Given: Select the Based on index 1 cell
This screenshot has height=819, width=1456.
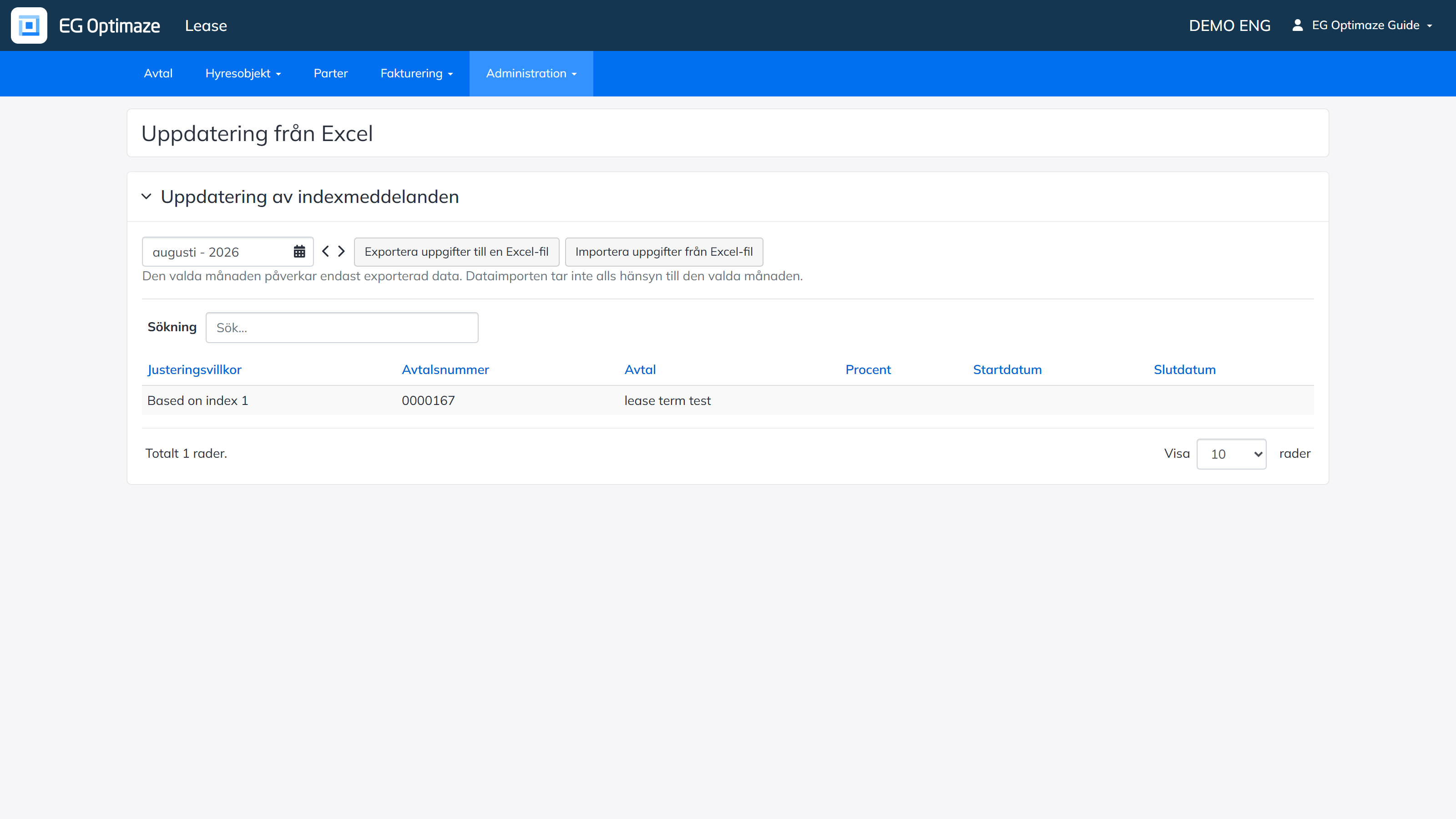Looking at the screenshot, I should [198, 401].
